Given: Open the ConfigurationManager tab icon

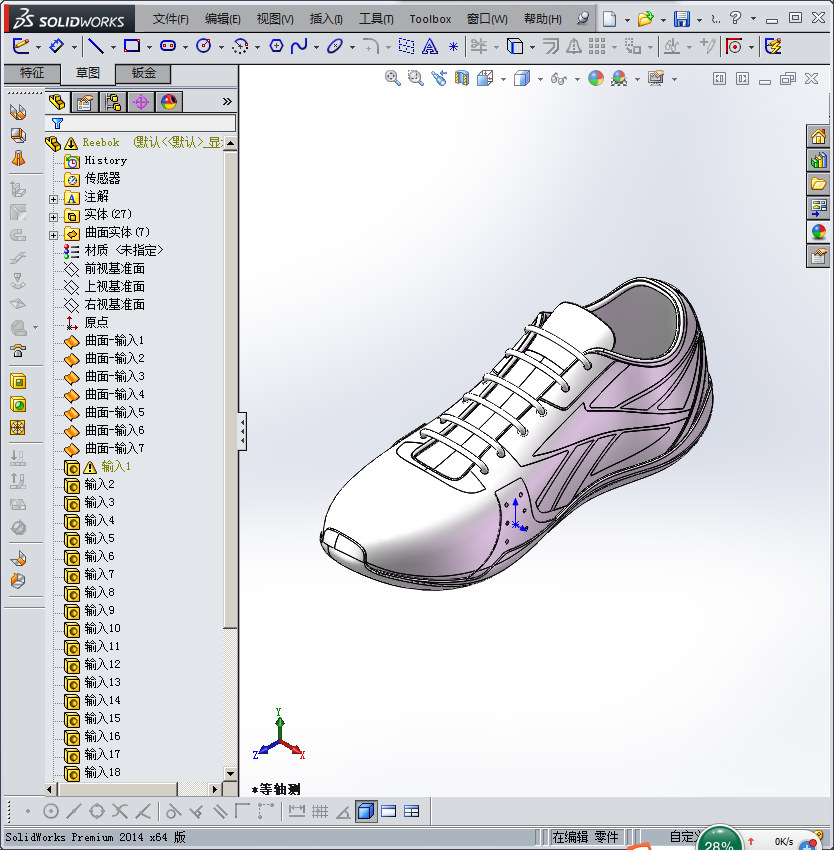Looking at the screenshot, I should [113, 102].
